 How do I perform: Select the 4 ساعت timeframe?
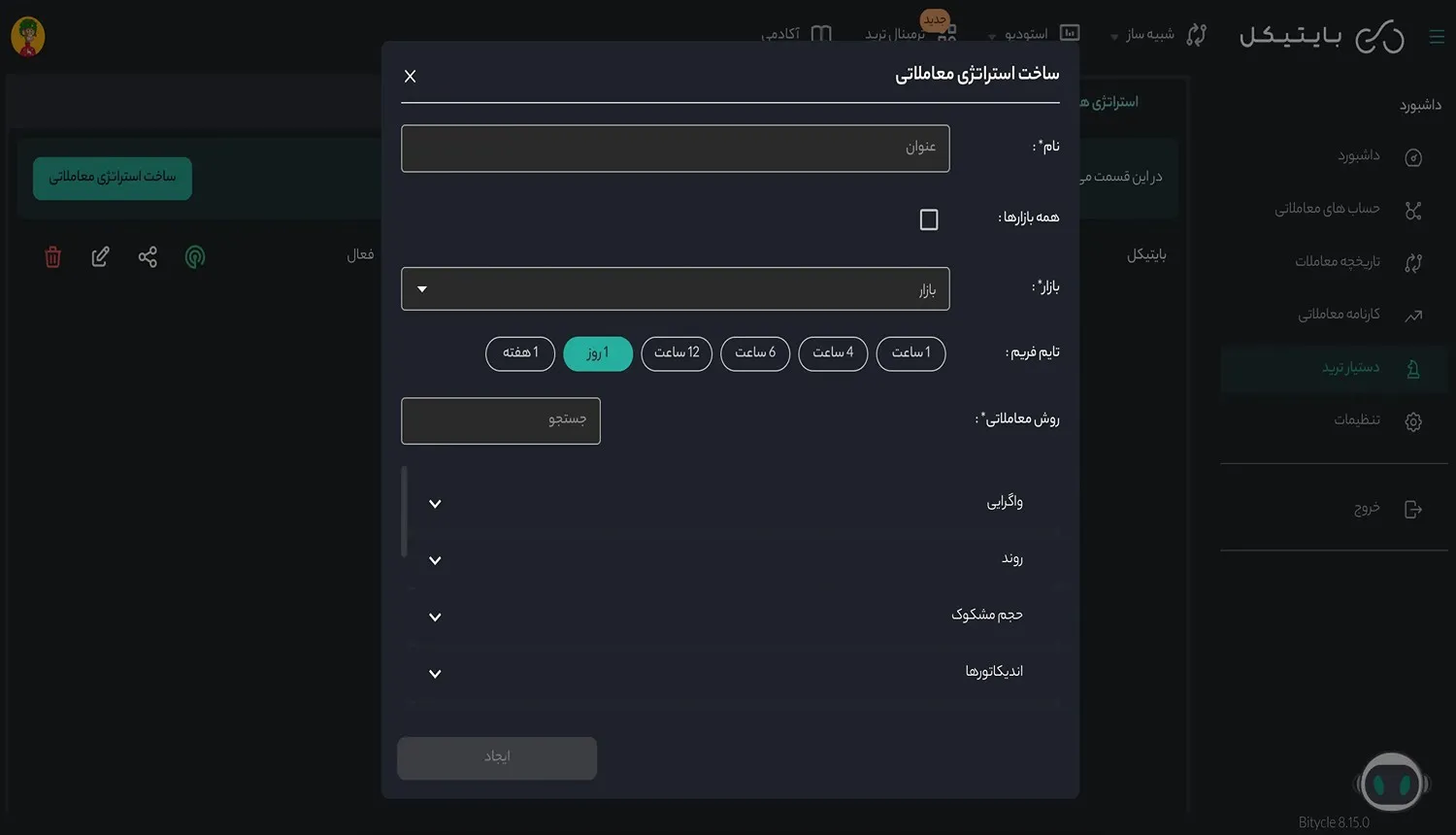(x=833, y=353)
